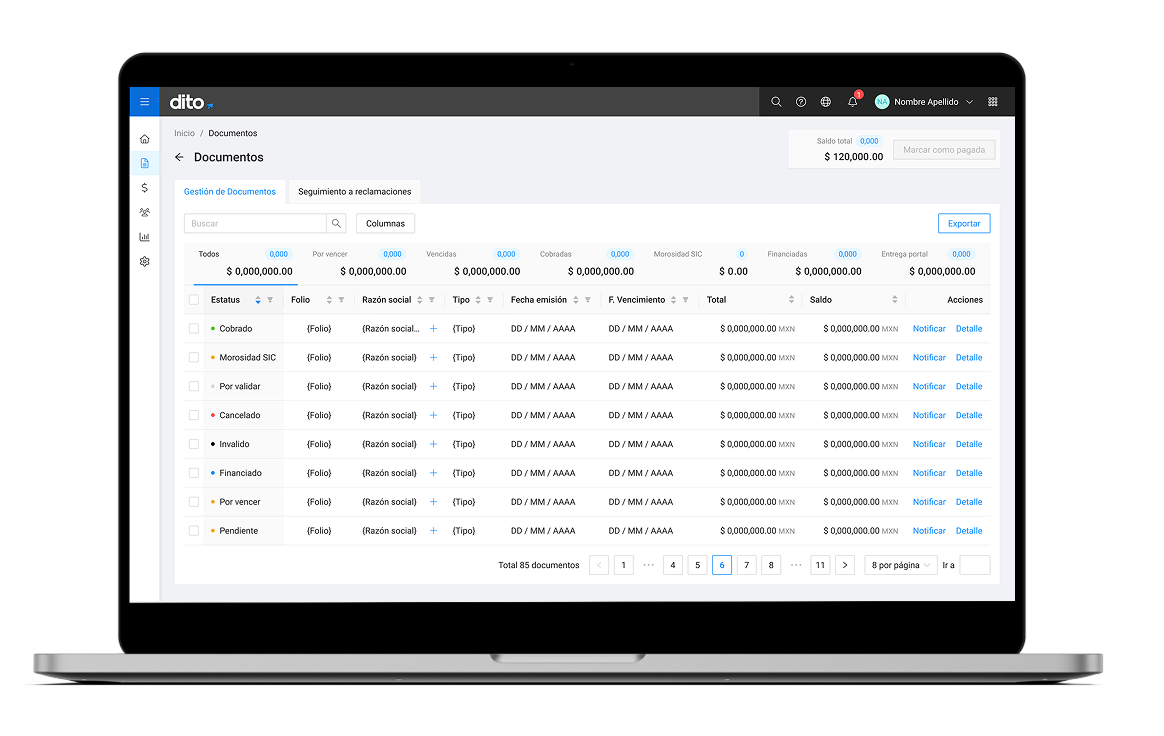Open the hamburger menu in the top-left corner
The width and height of the screenshot is (1164, 736).
coord(144,102)
